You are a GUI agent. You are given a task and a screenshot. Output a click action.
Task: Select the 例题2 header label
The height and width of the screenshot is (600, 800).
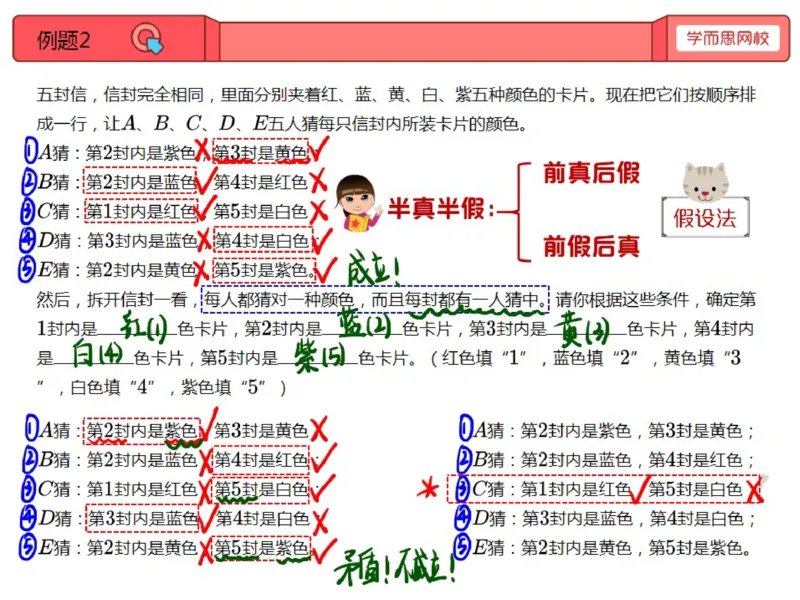(64, 40)
